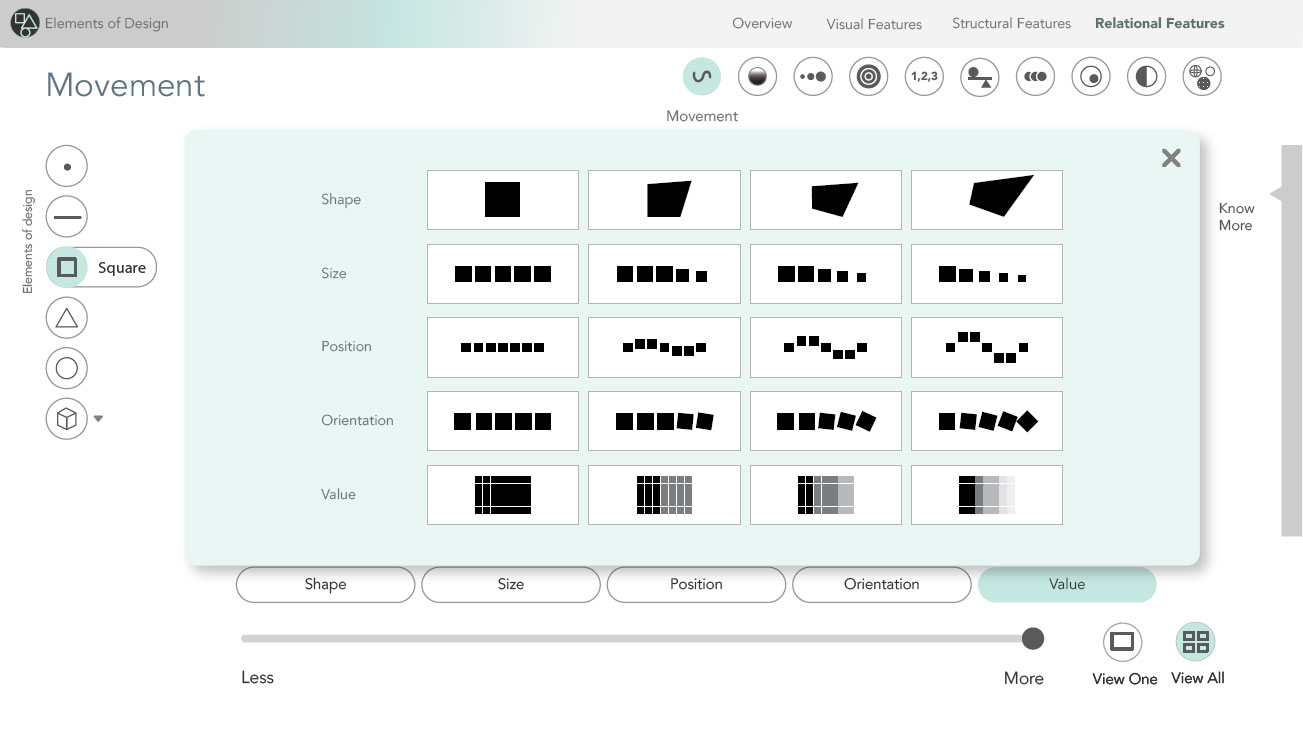
Task: Select the line element in sidebar
Action: [x=67, y=217]
